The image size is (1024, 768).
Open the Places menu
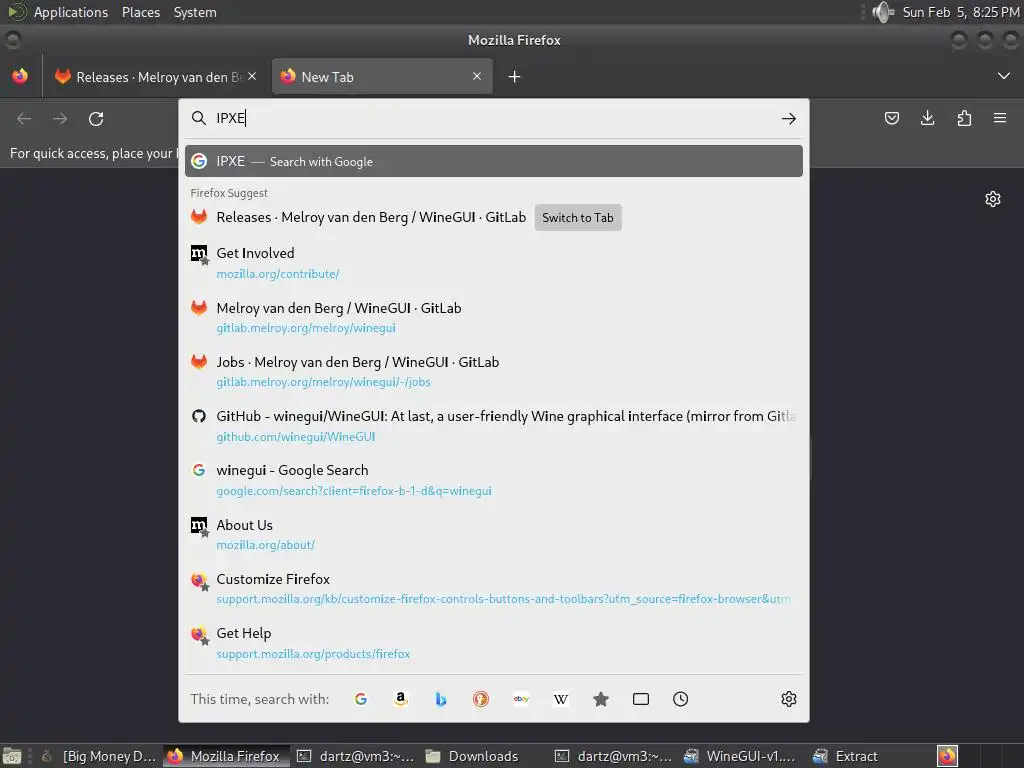[140, 12]
